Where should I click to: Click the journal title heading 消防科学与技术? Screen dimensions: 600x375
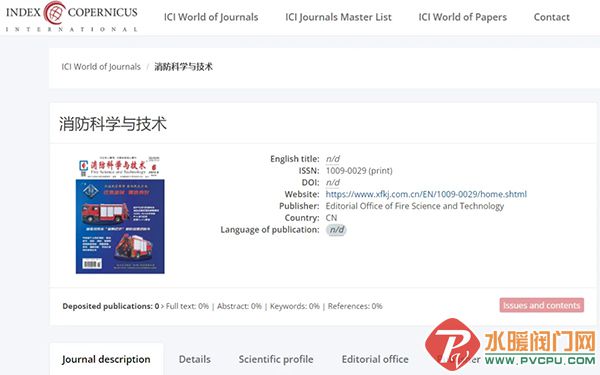pyautogui.click(x=113, y=124)
